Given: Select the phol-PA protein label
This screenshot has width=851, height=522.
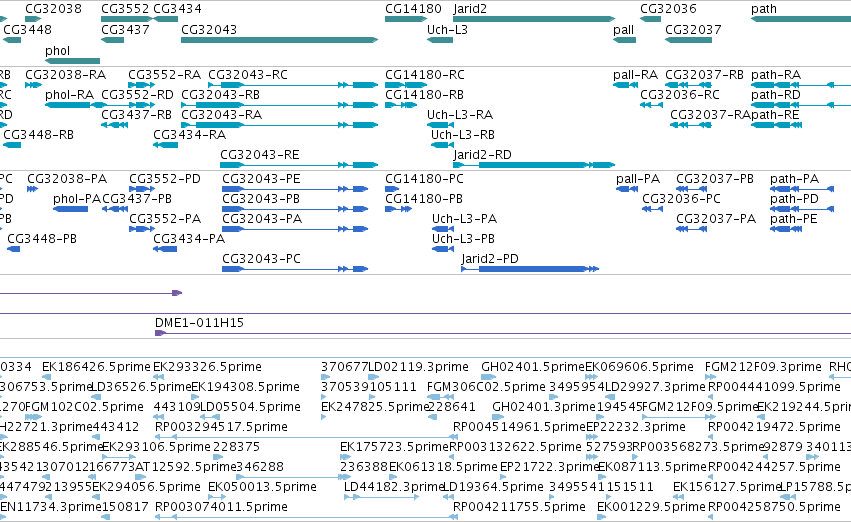Looking at the screenshot, I should click(x=77, y=199).
